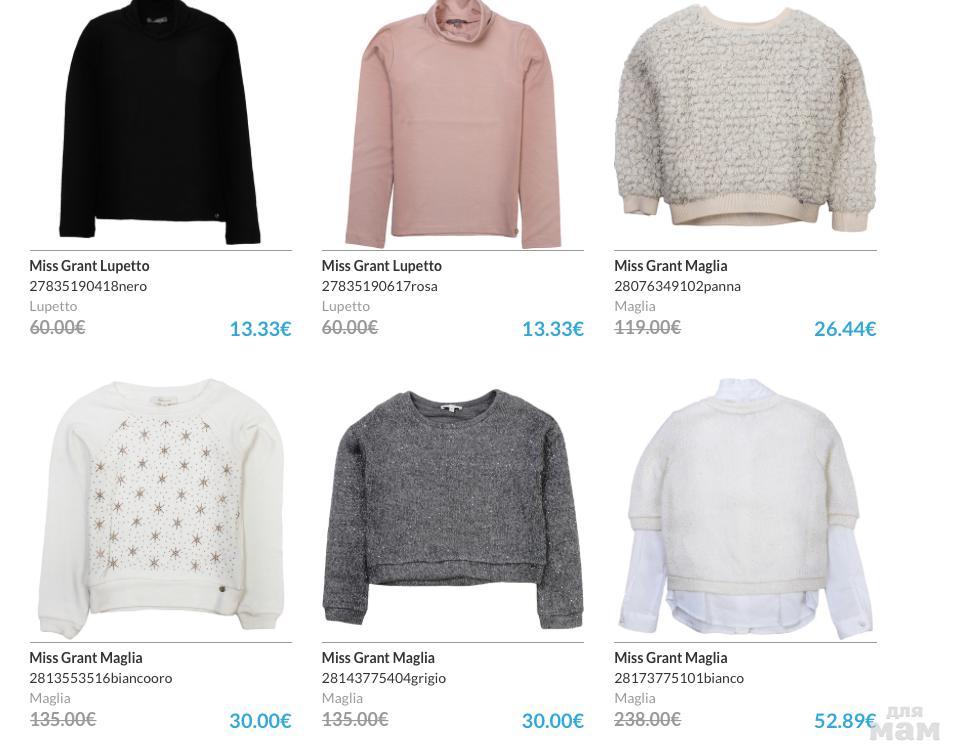Click title above code 27835190617rosa
Image resolution: width=955 pixels, height=755 pixels.
(x=382, y=265)
